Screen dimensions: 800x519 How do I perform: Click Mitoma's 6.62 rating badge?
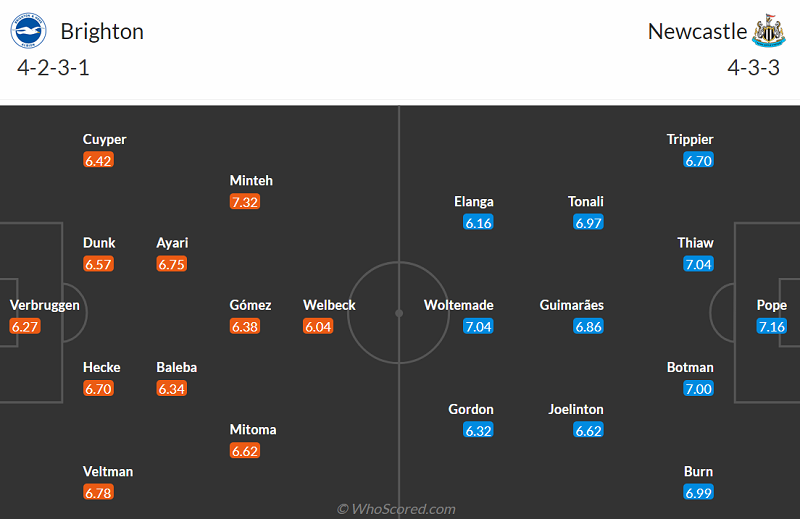246,451
